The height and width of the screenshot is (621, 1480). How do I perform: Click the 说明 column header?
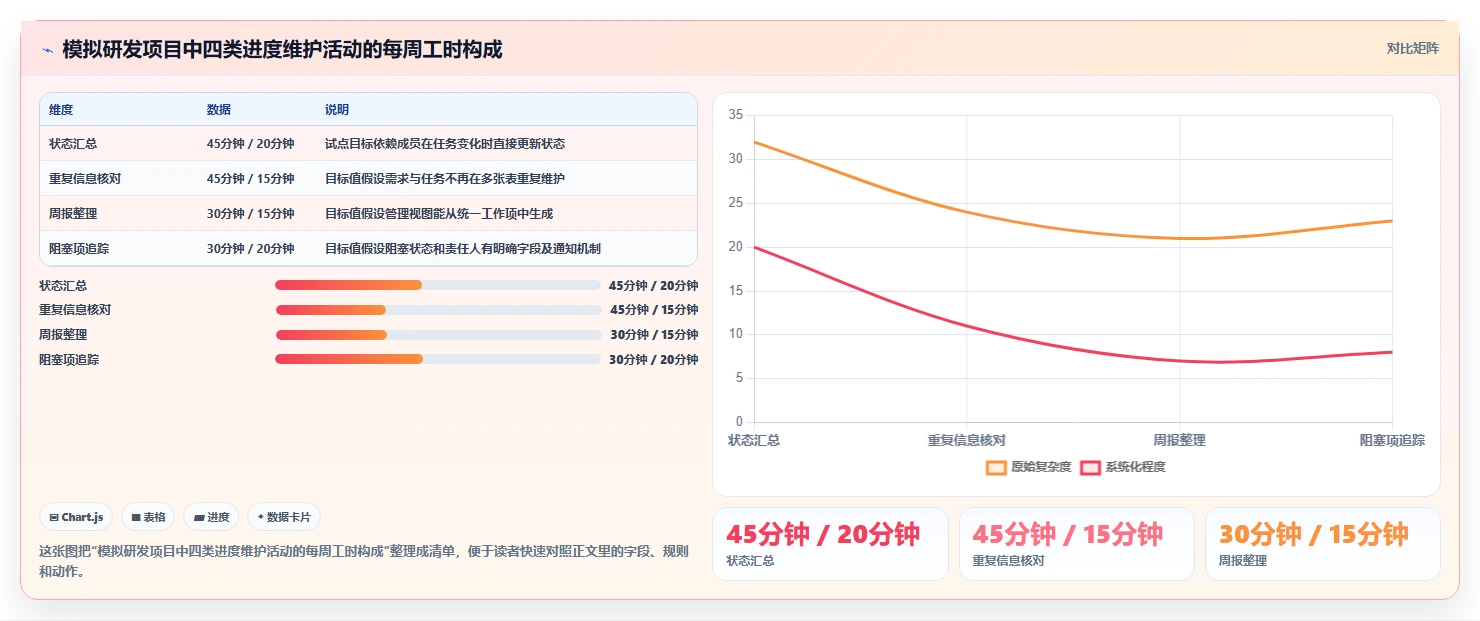337,110
